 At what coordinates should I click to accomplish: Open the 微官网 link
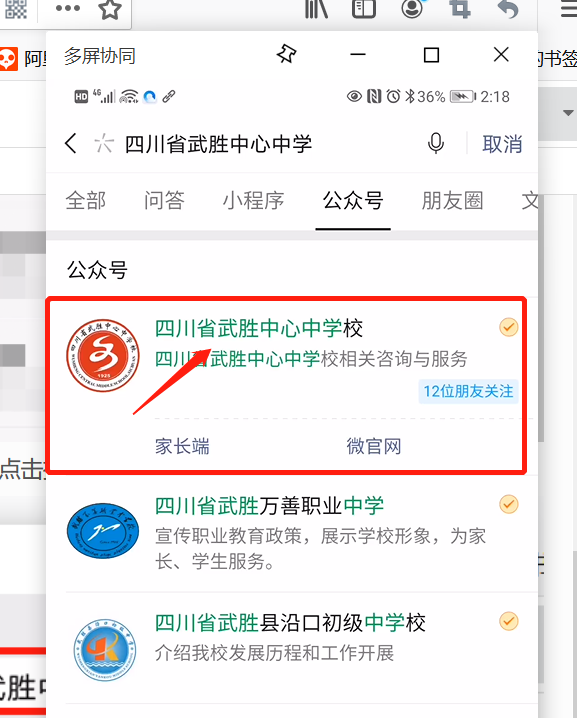[374, 446]
